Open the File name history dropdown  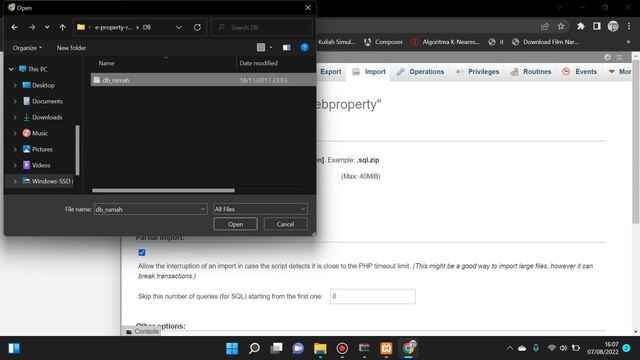(203, 209)
